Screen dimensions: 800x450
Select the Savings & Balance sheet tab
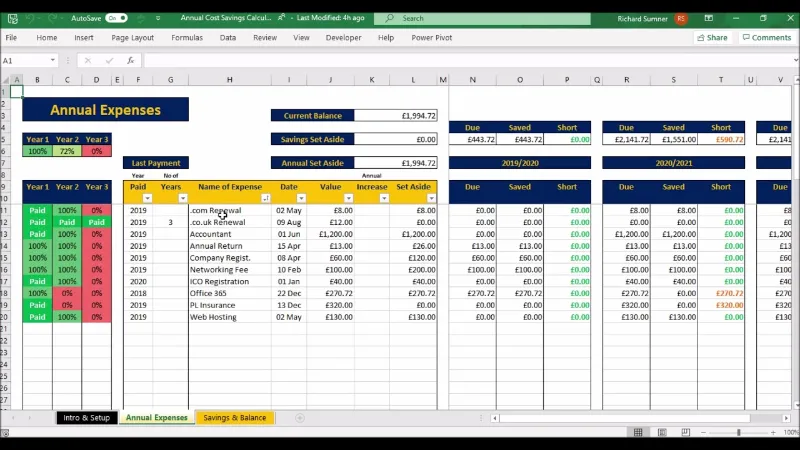[x=235, y=417]
